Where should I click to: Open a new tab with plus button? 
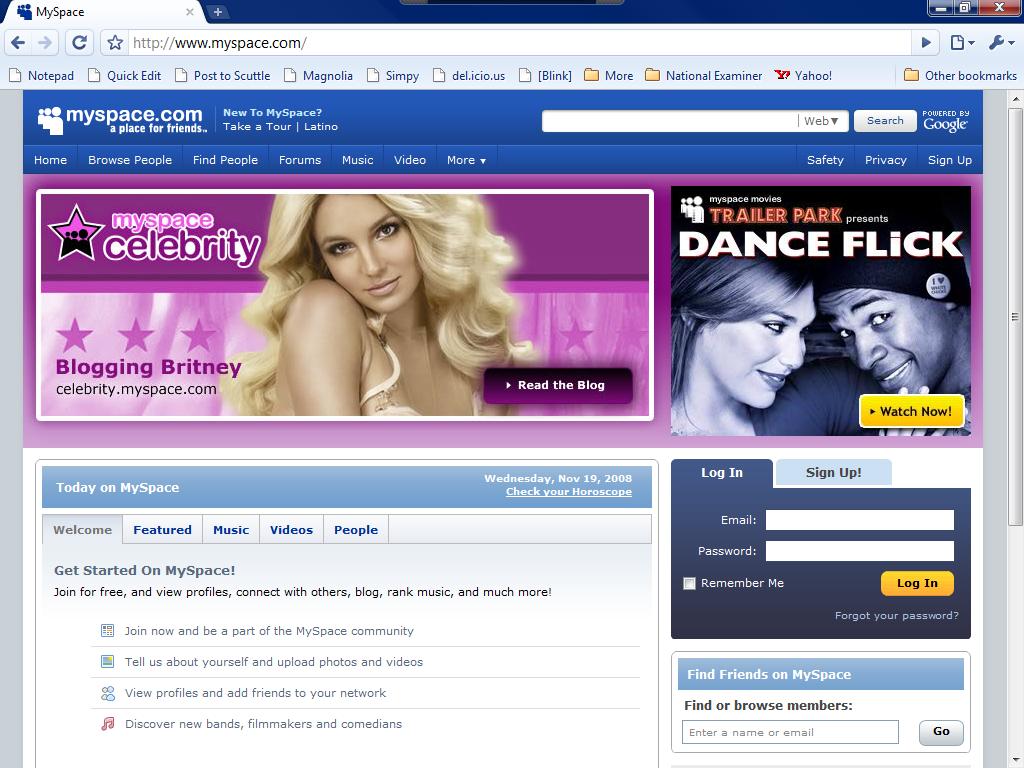pyautogui.click(x=218, y=12)
